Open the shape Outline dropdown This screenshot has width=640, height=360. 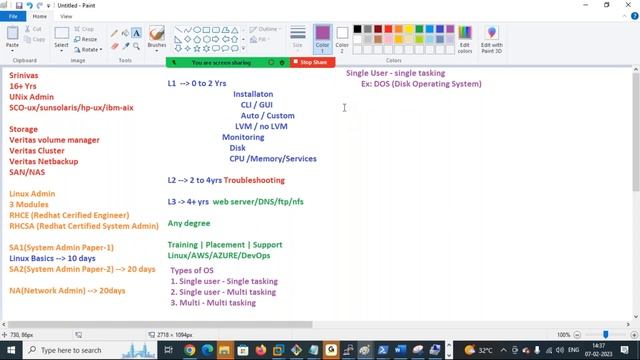[265, 29]
